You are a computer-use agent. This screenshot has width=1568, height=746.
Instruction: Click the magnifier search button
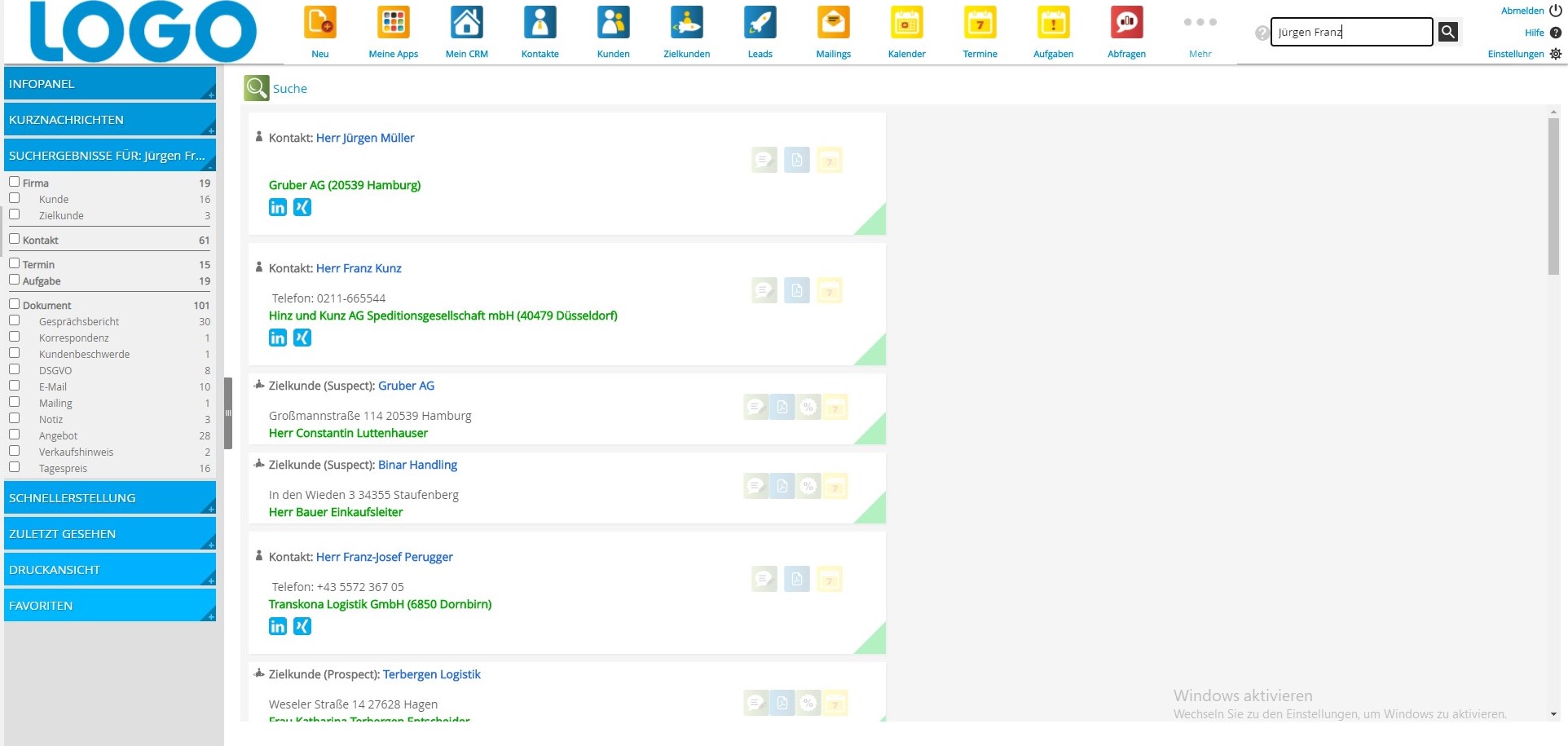click(1448, 32)
